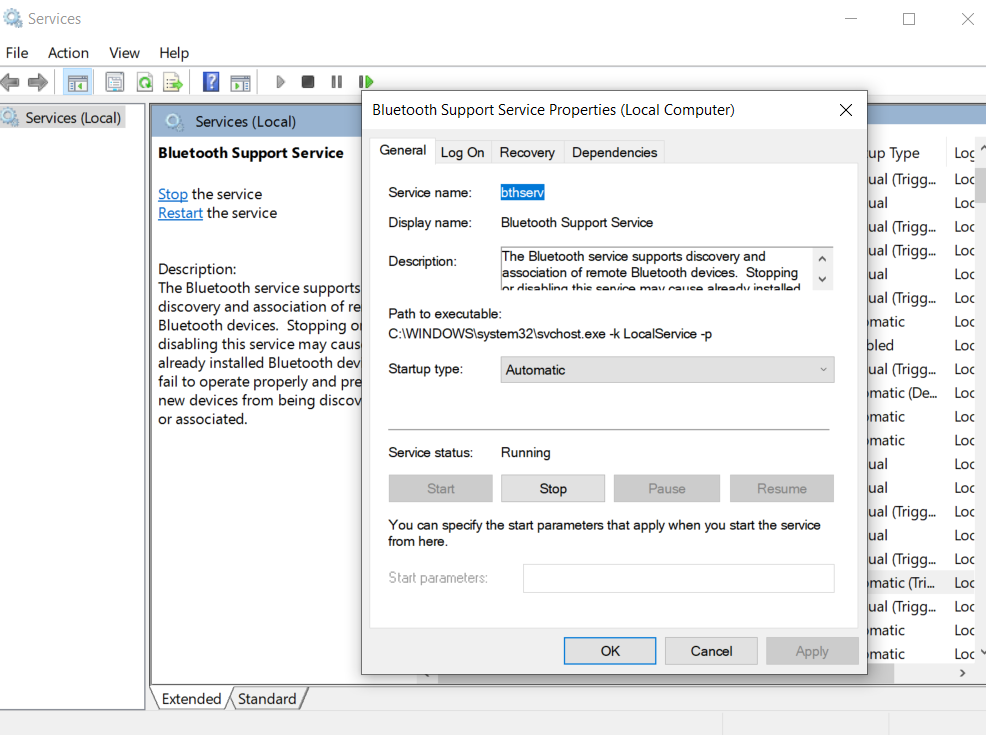Close the Bluetooth Support Service Properties dialog
Screen dimensions: 986x735
coord(846,110)
